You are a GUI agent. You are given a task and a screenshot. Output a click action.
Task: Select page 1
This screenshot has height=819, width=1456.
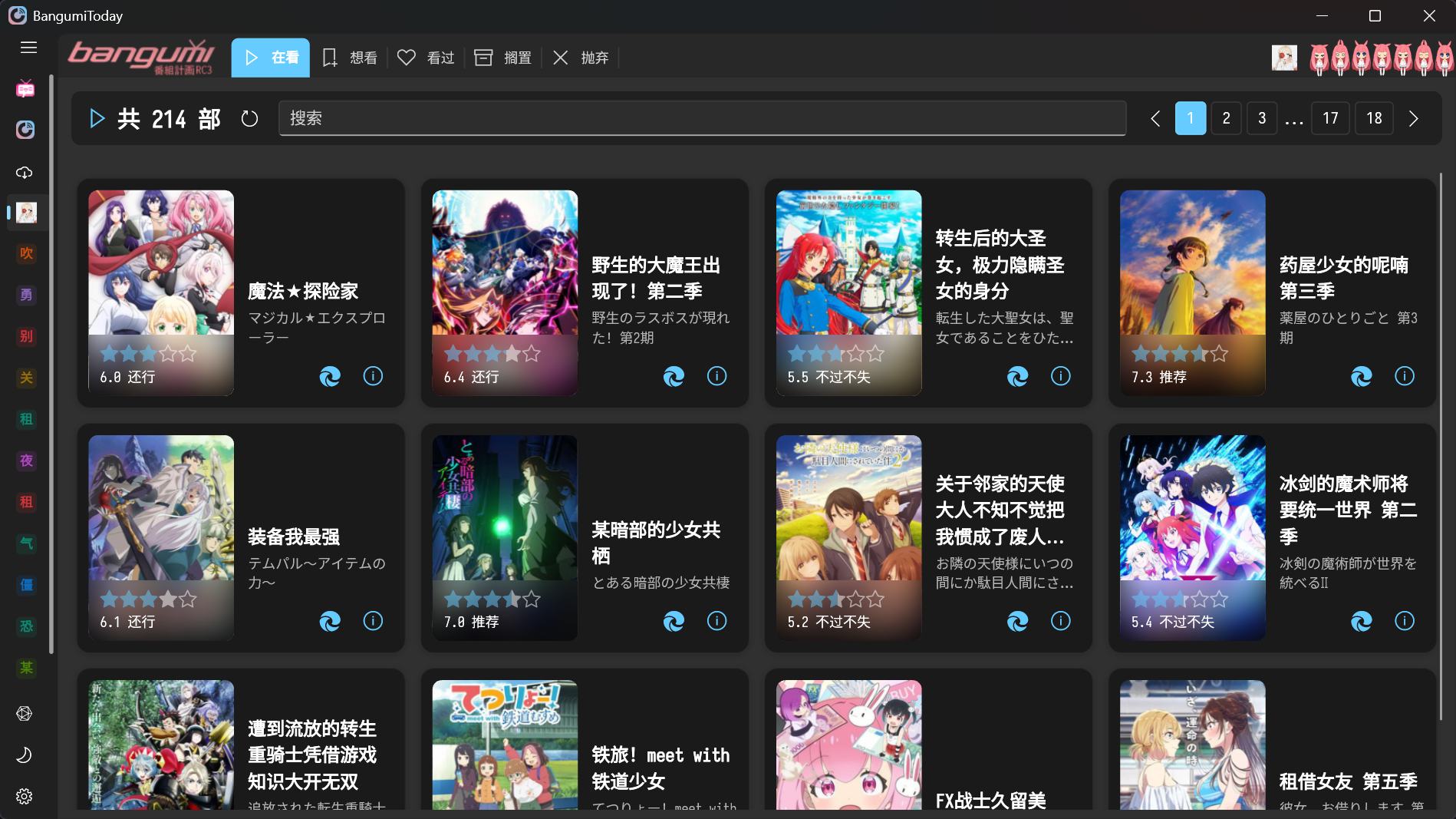(1191, 118)
